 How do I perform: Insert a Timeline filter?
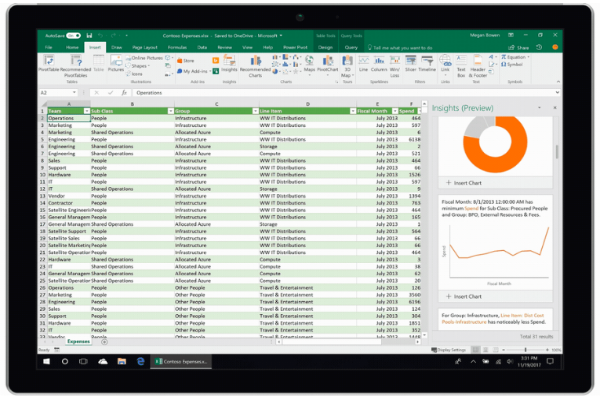click(x=427, y=64)
